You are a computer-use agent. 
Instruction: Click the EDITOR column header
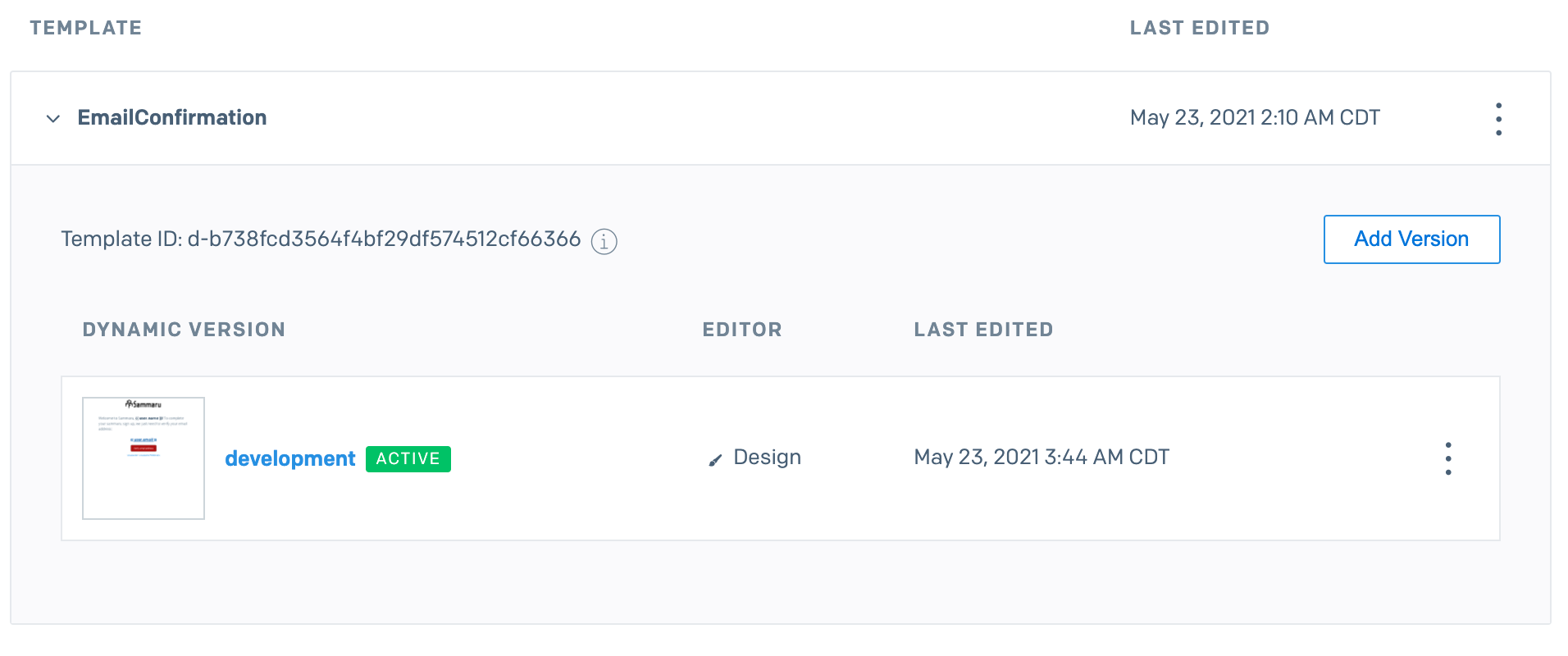742,330
